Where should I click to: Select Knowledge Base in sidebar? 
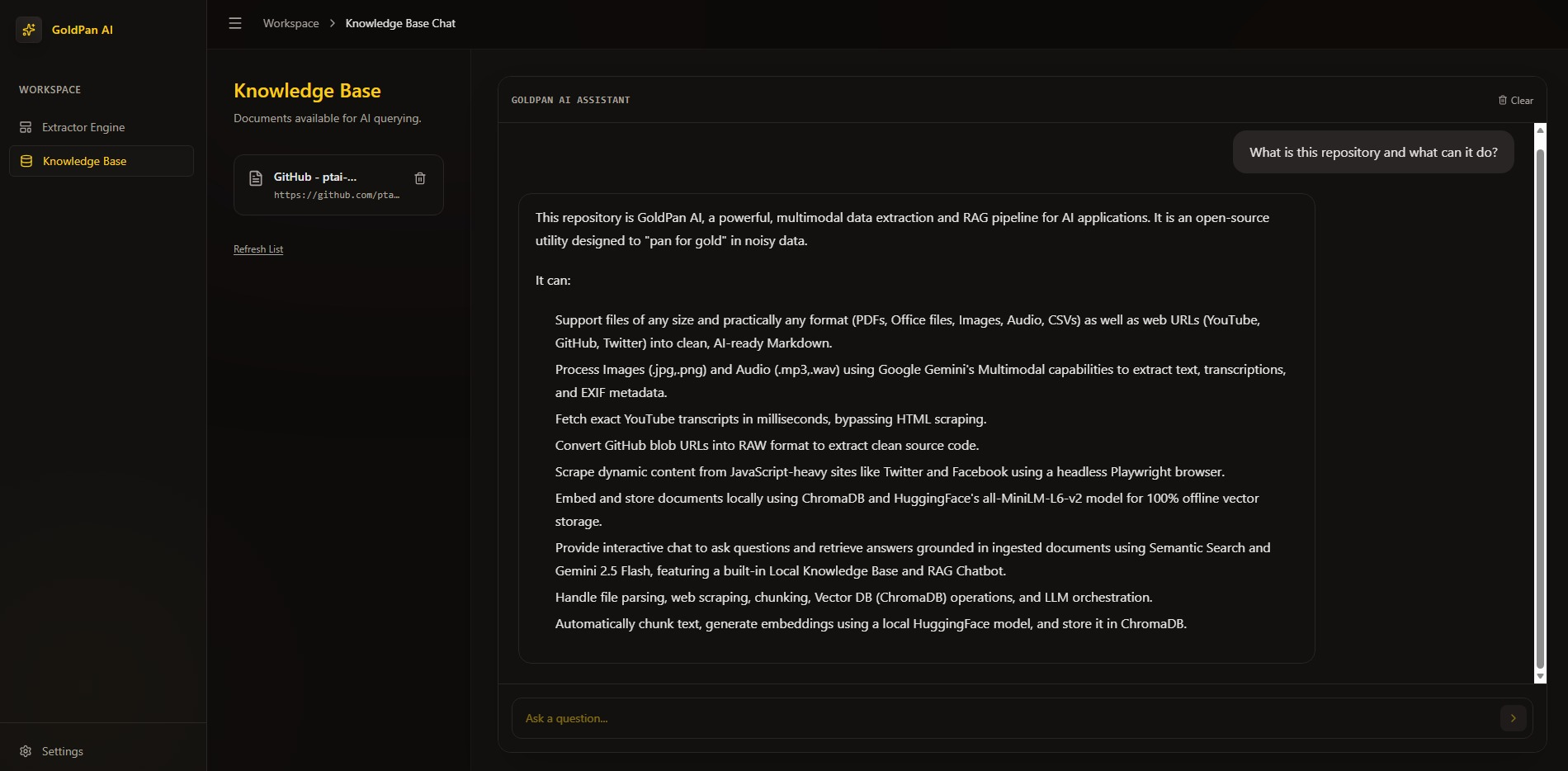coord(102,161)
